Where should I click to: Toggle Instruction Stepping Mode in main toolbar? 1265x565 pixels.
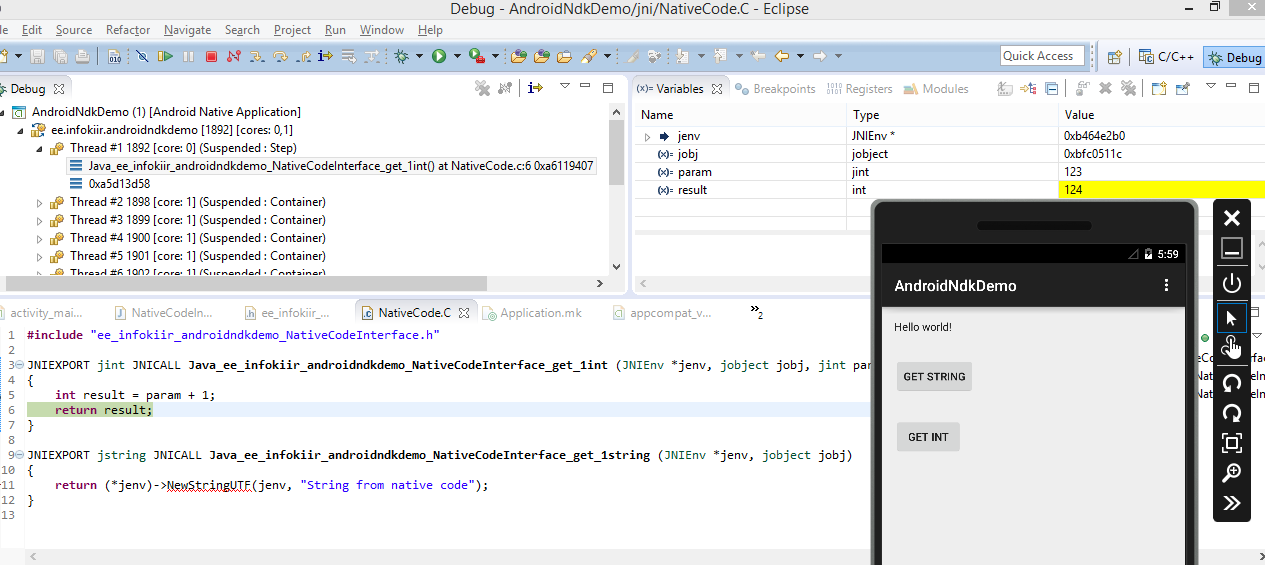click(325, 57)
